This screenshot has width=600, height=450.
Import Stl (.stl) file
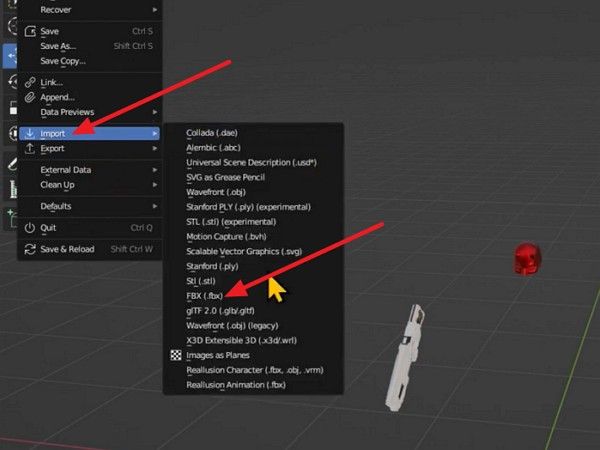point(253,281)
